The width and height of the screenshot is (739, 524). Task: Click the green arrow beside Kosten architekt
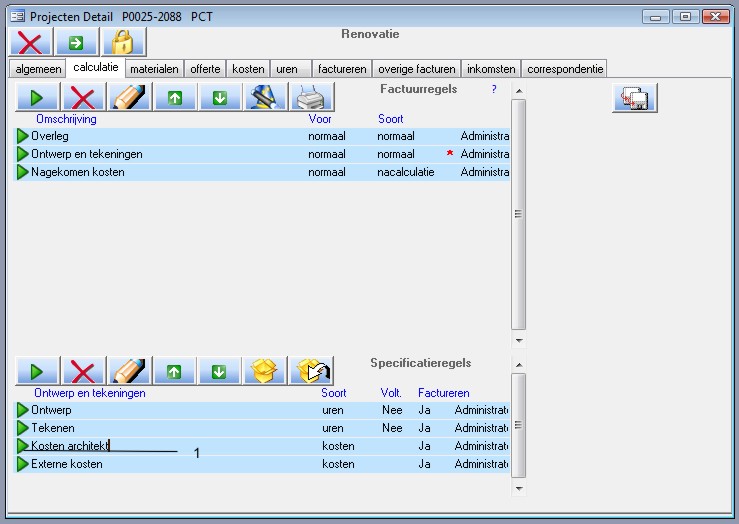22,446
